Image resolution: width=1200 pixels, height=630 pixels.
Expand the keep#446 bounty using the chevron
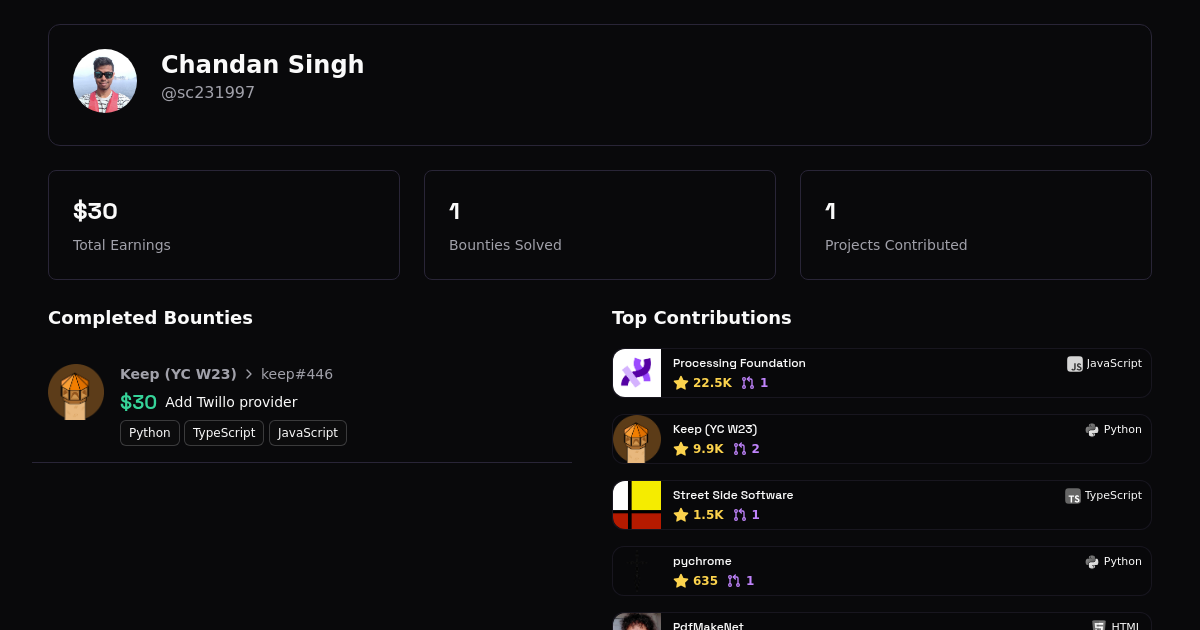tap(248, 374)
